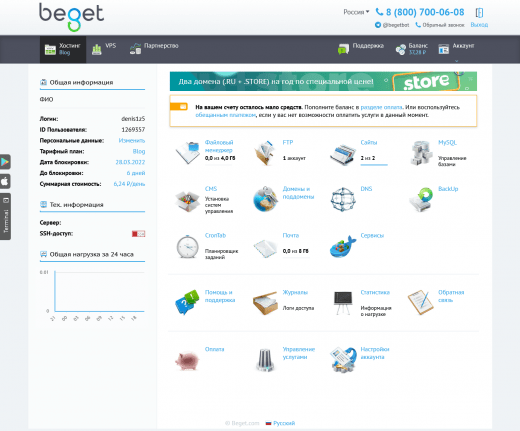Open the CronTab clock icon
520x431 pixels.
(187, 246)
